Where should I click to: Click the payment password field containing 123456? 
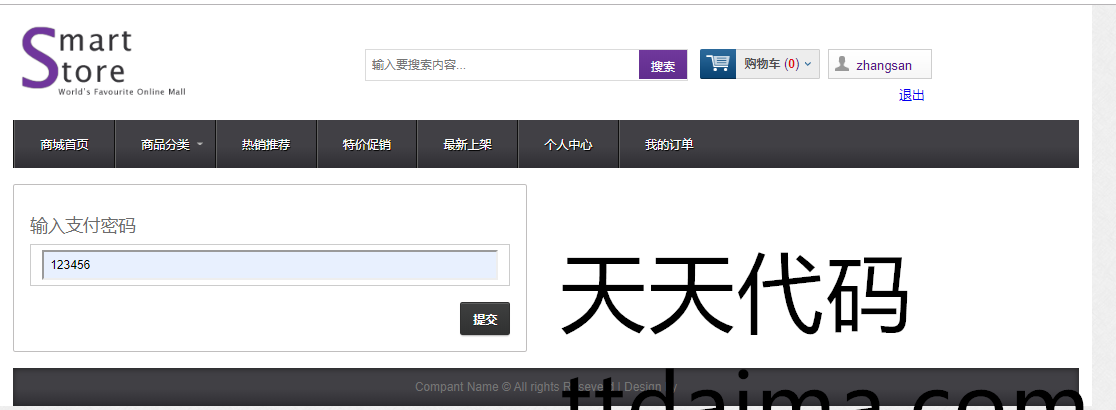pos(270,265)
